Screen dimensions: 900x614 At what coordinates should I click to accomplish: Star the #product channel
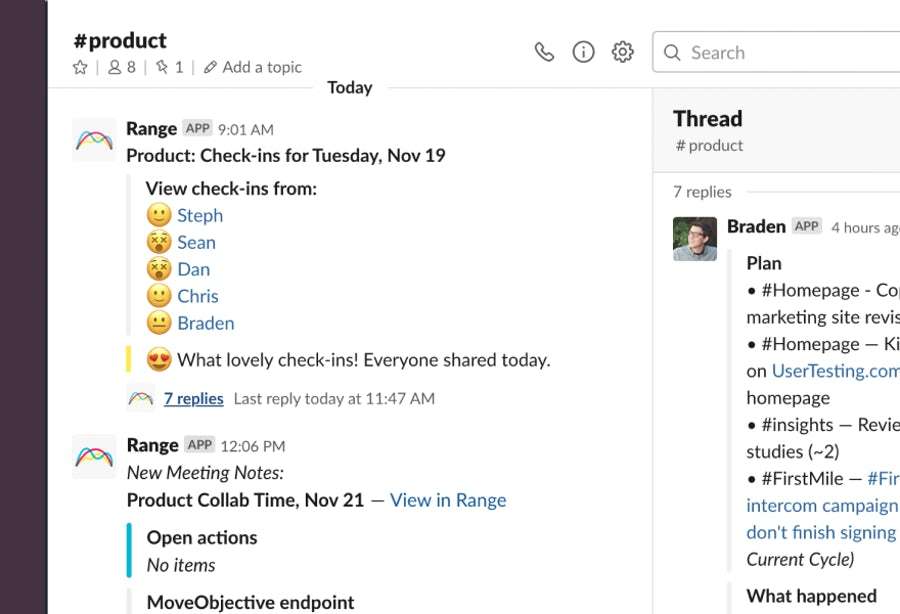[x=80, y=68]
